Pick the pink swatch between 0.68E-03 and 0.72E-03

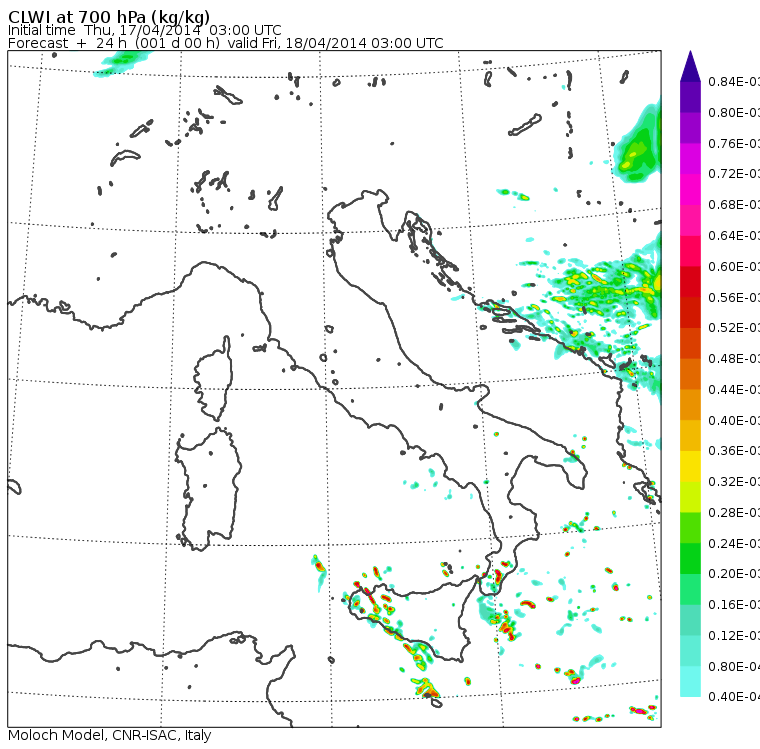[690, 190]
